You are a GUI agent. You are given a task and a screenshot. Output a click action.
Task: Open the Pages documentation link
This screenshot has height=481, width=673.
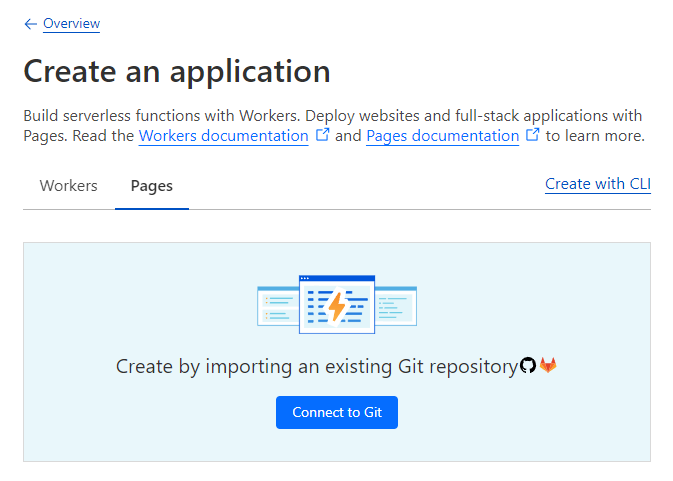click(443, 136)
